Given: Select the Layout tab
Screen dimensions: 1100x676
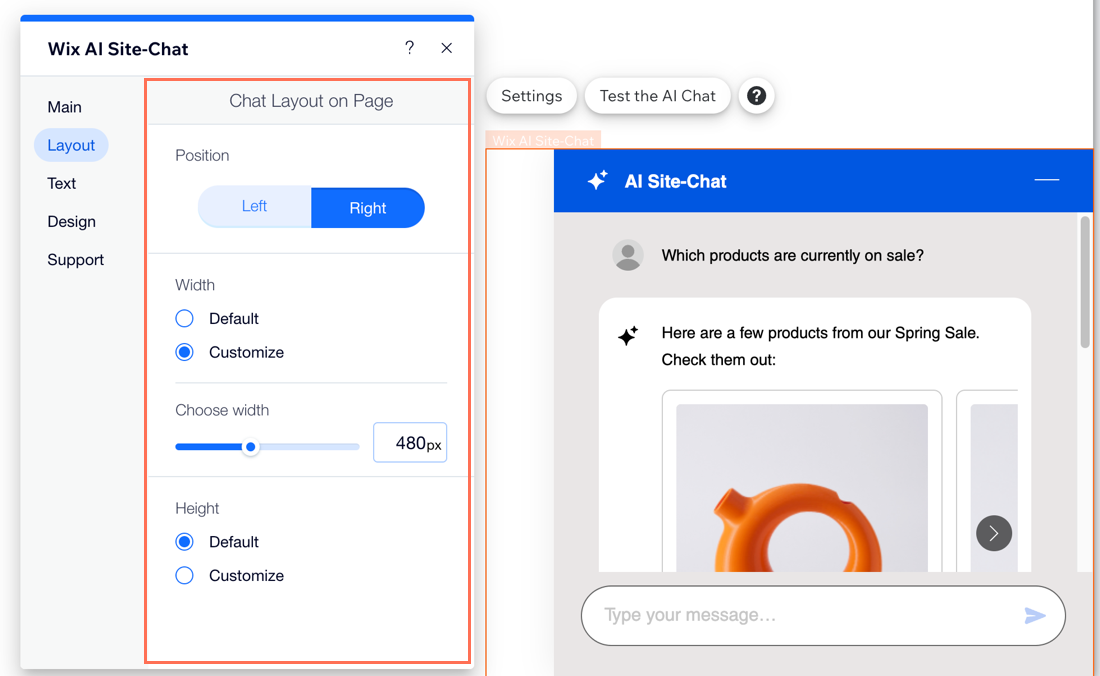Looking at the screenshot, I should click(x=71, y=145).
